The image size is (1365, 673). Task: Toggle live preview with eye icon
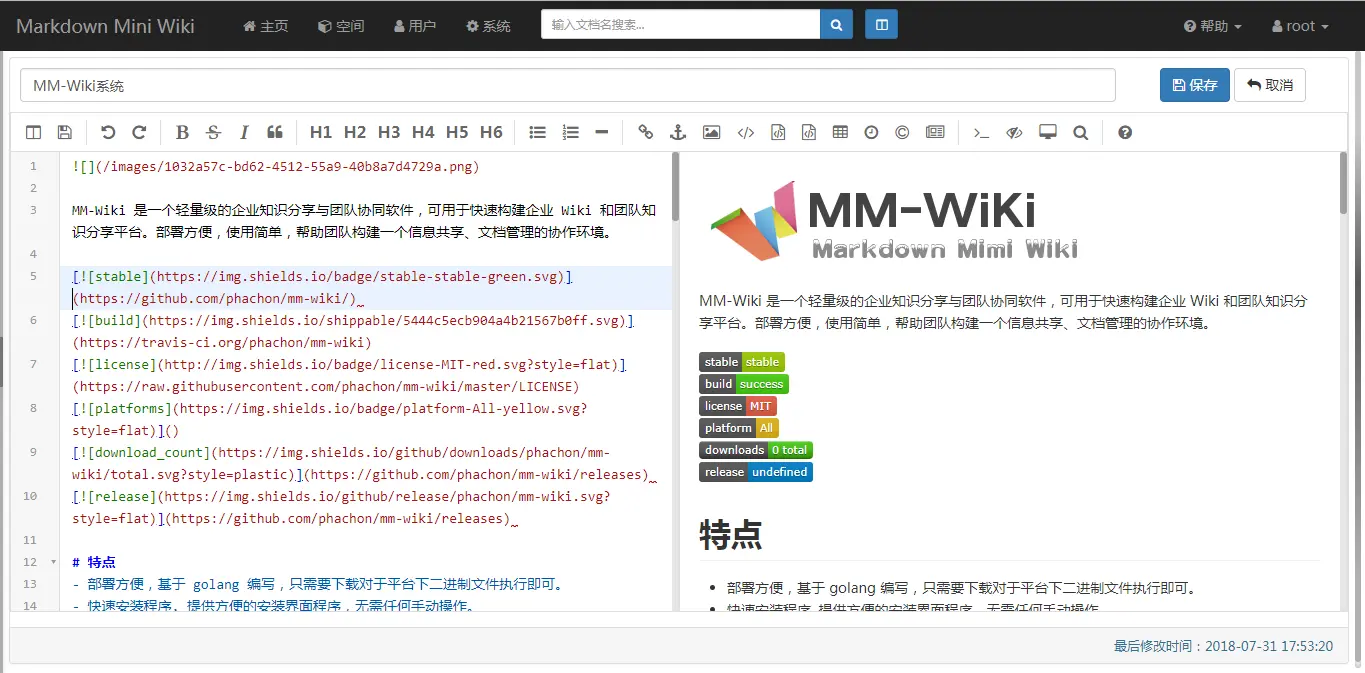(1014, 132)
